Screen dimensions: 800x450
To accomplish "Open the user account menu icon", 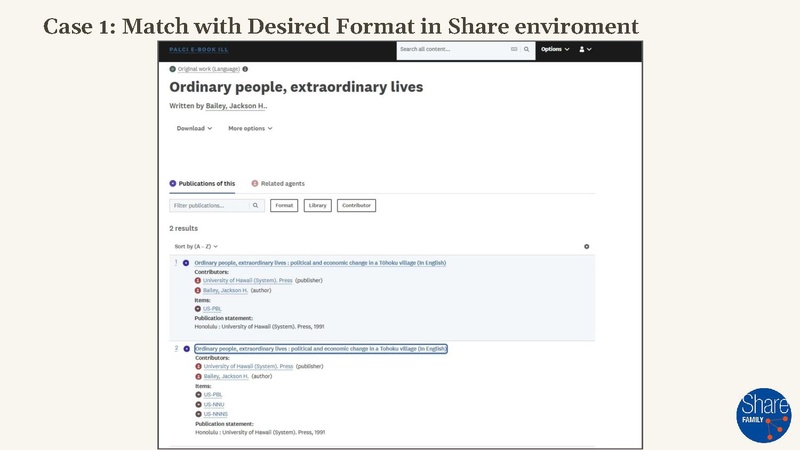I will coord(585,49).
